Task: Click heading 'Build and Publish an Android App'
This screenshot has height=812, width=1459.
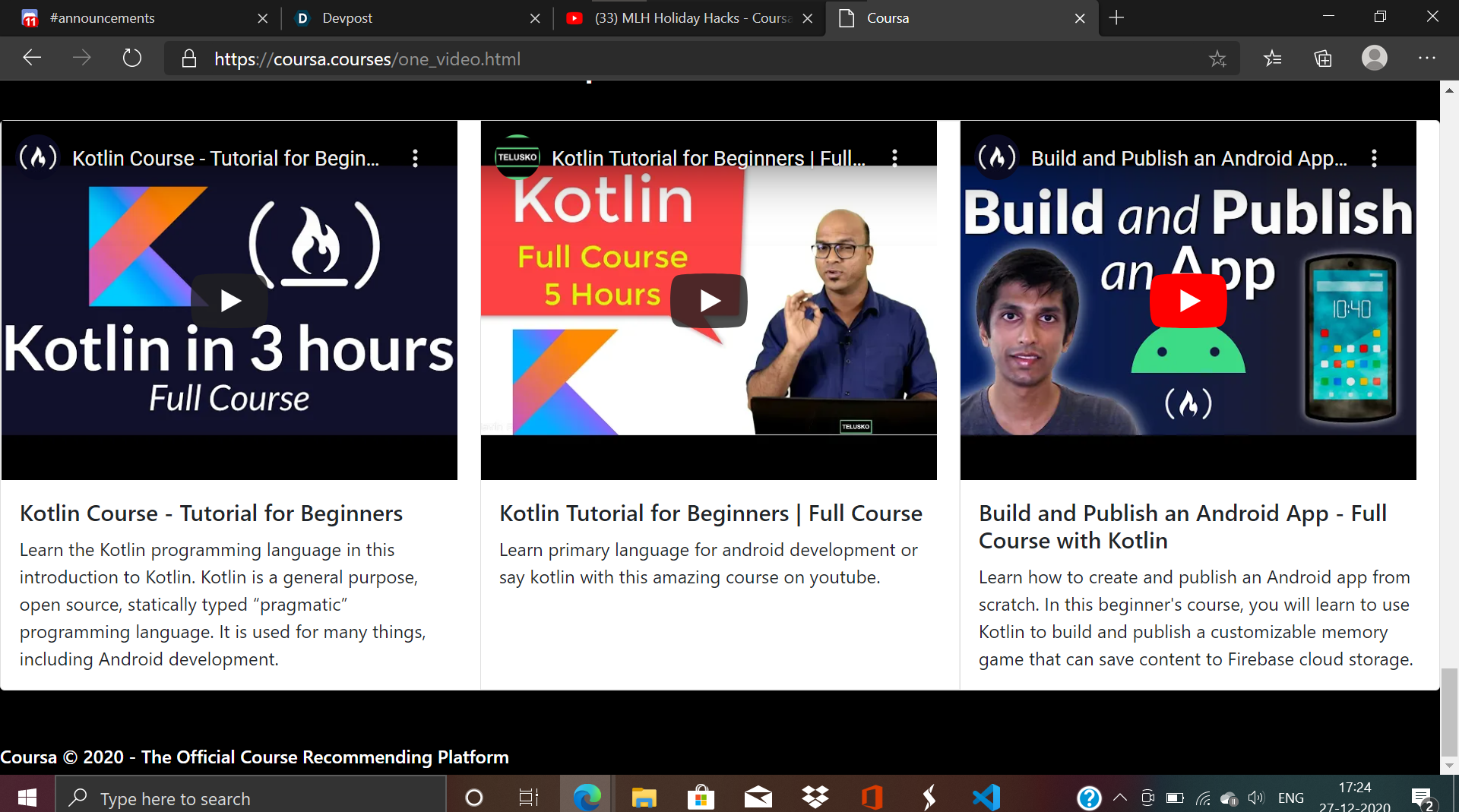Action: (1182, 527)
